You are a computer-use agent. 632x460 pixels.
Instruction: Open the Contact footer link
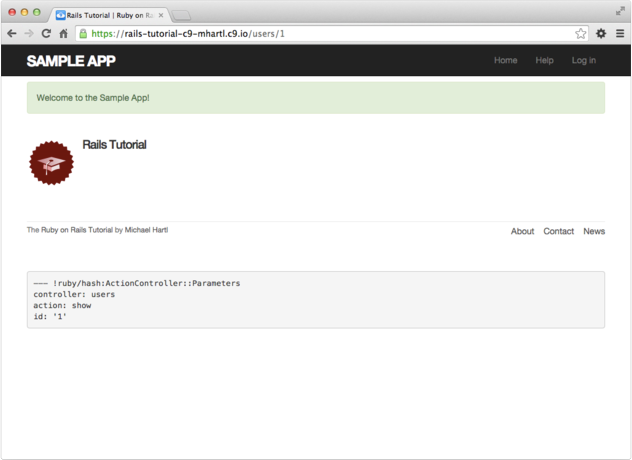[x=558, y=231]
